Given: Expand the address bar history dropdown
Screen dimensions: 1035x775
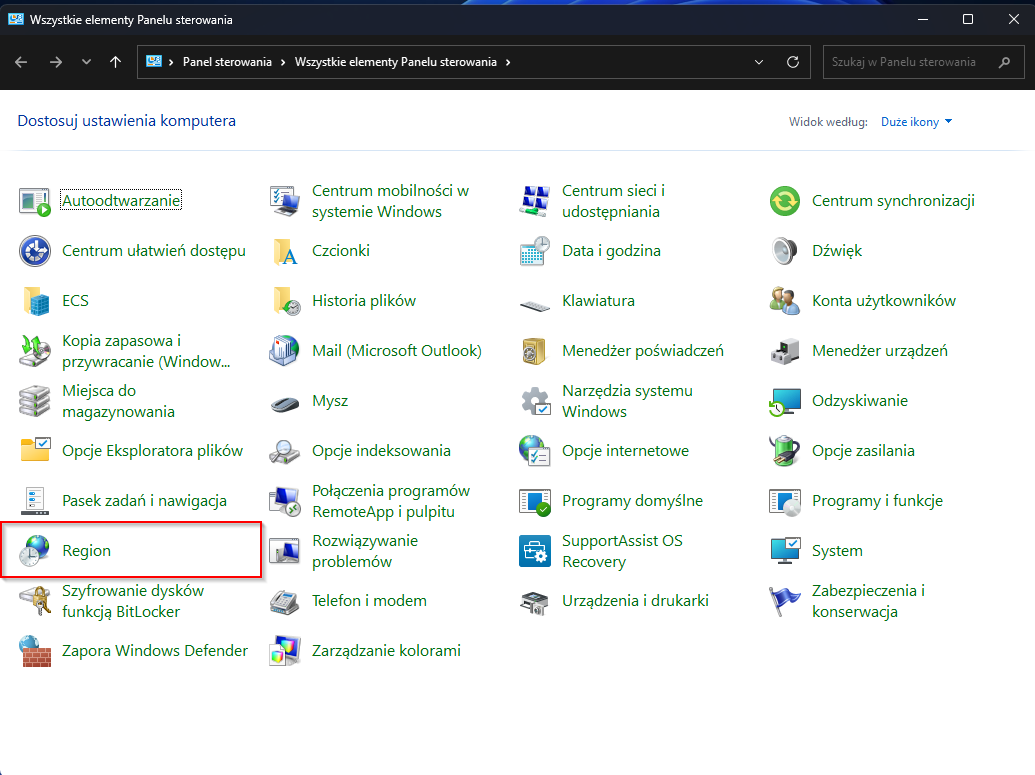Looking at the screenshot, I should [759, 62].
